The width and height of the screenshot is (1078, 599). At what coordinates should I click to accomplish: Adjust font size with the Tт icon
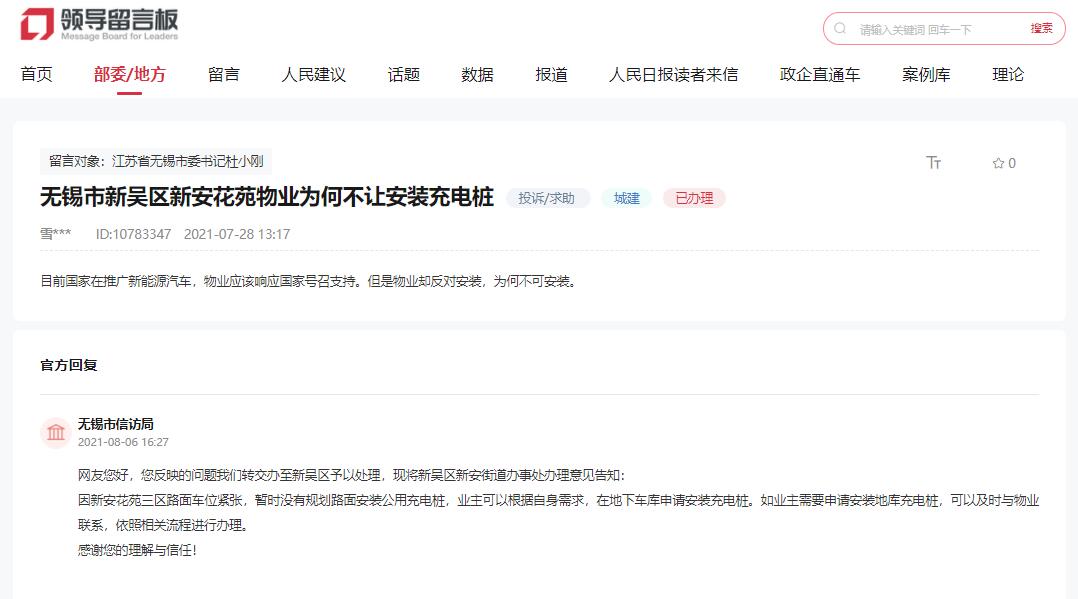point(933,163)
